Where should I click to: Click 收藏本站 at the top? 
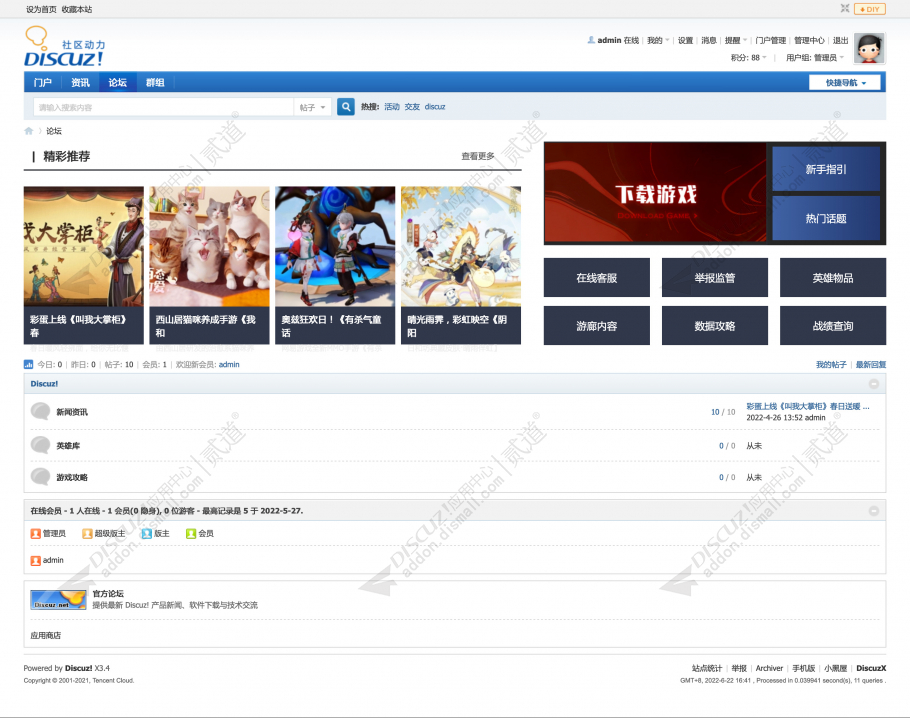(x=77, y=9)
